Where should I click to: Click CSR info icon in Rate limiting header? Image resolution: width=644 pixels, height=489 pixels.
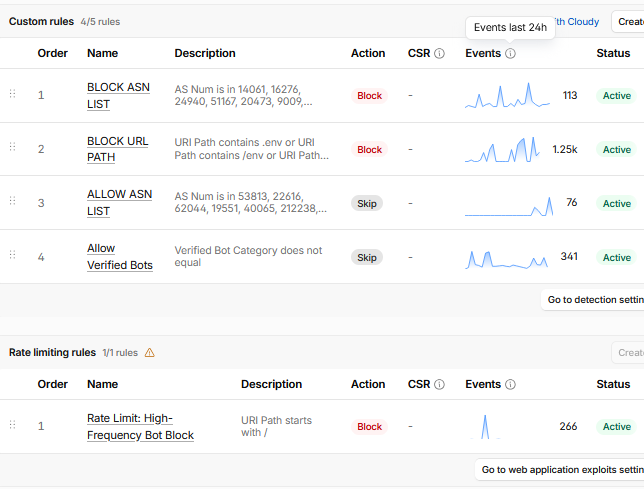[439, 384]
